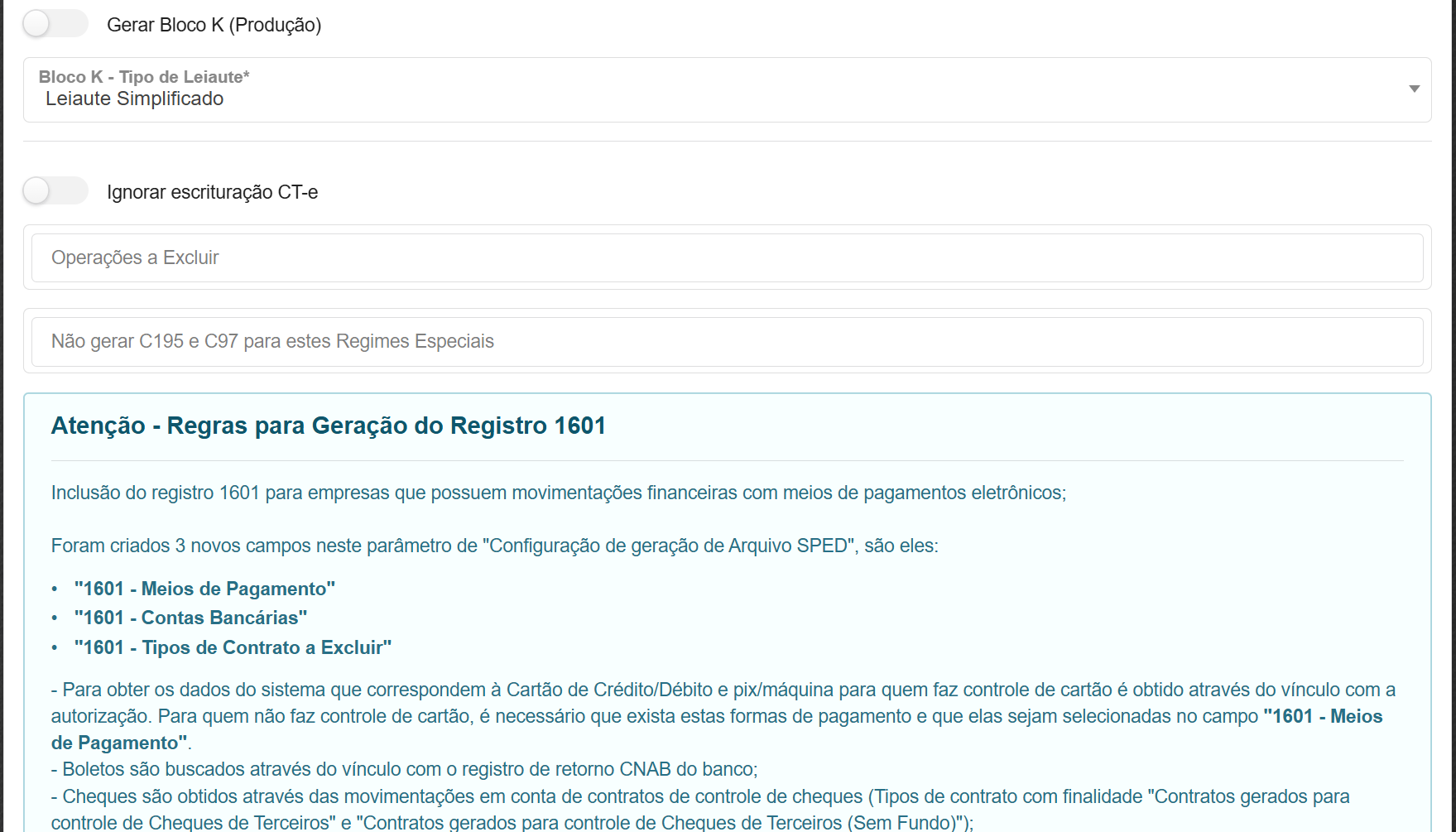Toggle the Ignorar escrituração CT-e switch
This screenshot has height=832, width=1456.
click(55, 191)
